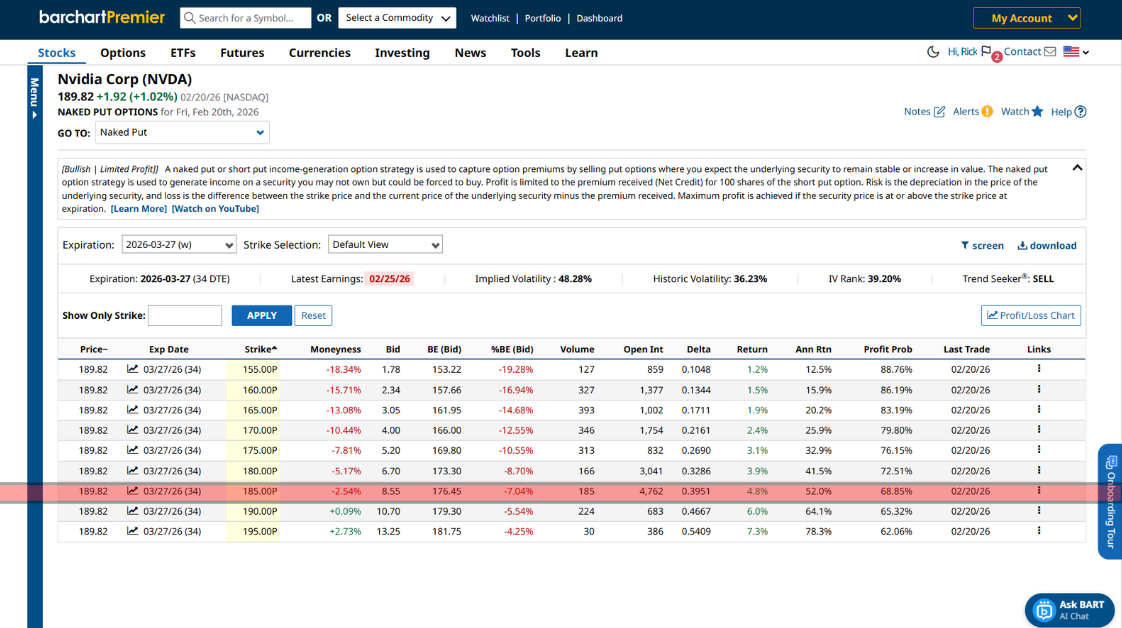Expand the Expiration date dropdown
Viewport: 1122px width, 628px height.
click(x=179, y=245)
